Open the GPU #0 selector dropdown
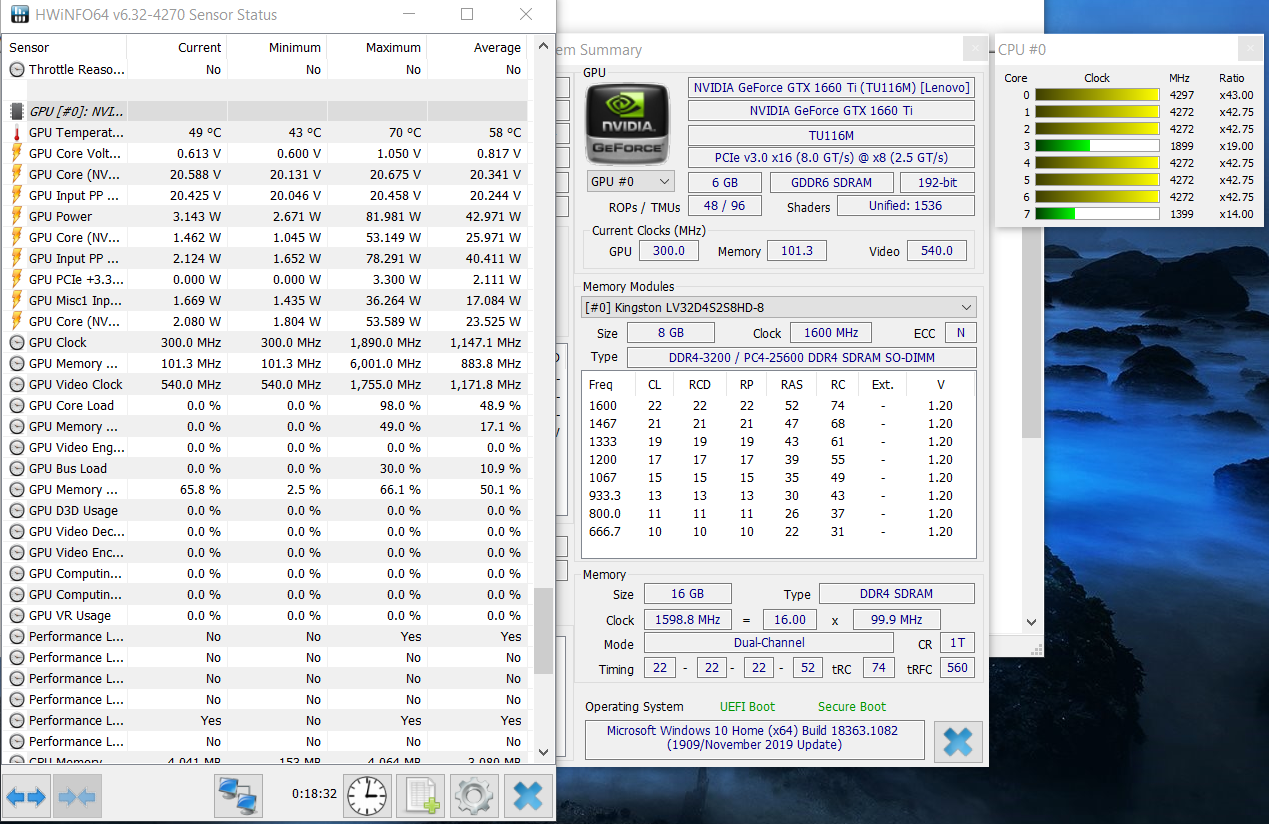This screenshot has width=1269, height=824. tap(630, 181)
